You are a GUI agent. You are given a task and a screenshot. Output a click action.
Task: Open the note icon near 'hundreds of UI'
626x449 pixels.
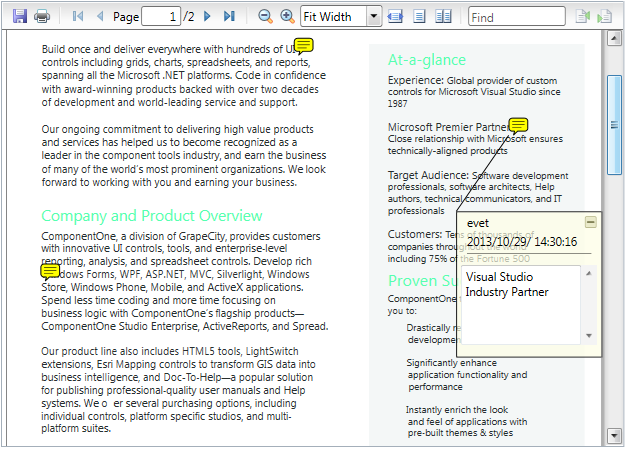(303, 46)
